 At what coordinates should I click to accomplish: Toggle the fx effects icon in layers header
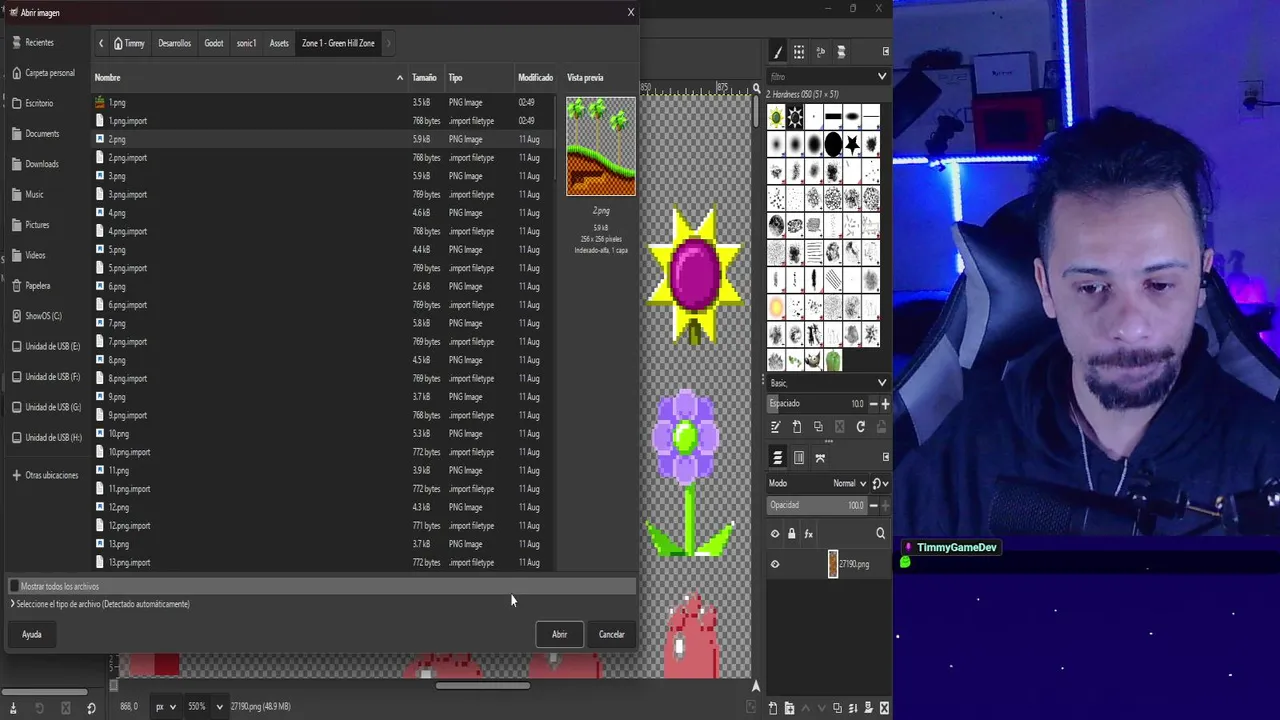click(809, 534)
